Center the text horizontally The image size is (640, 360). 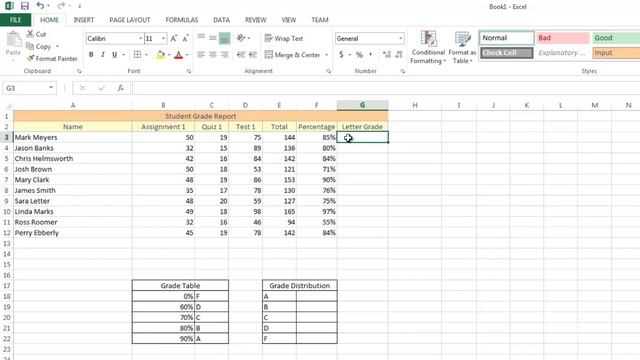point(213,55)
